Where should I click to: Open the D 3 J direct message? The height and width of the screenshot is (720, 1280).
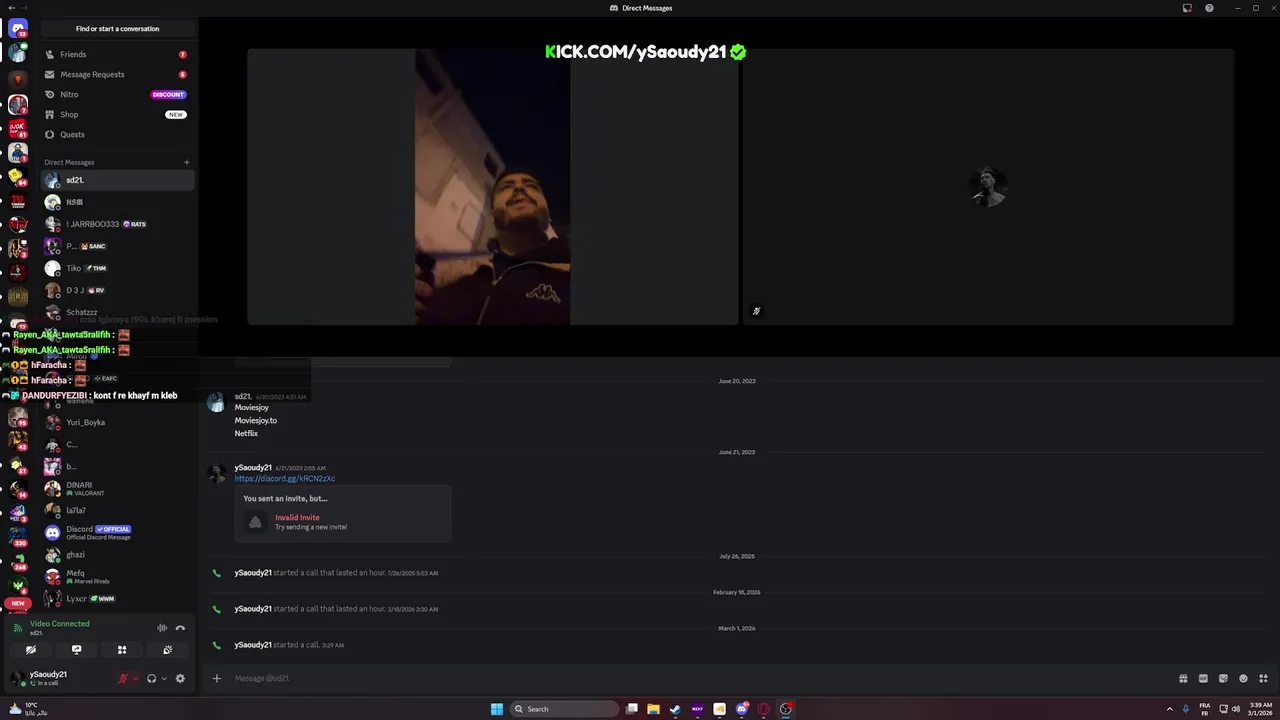coord(117,290)
